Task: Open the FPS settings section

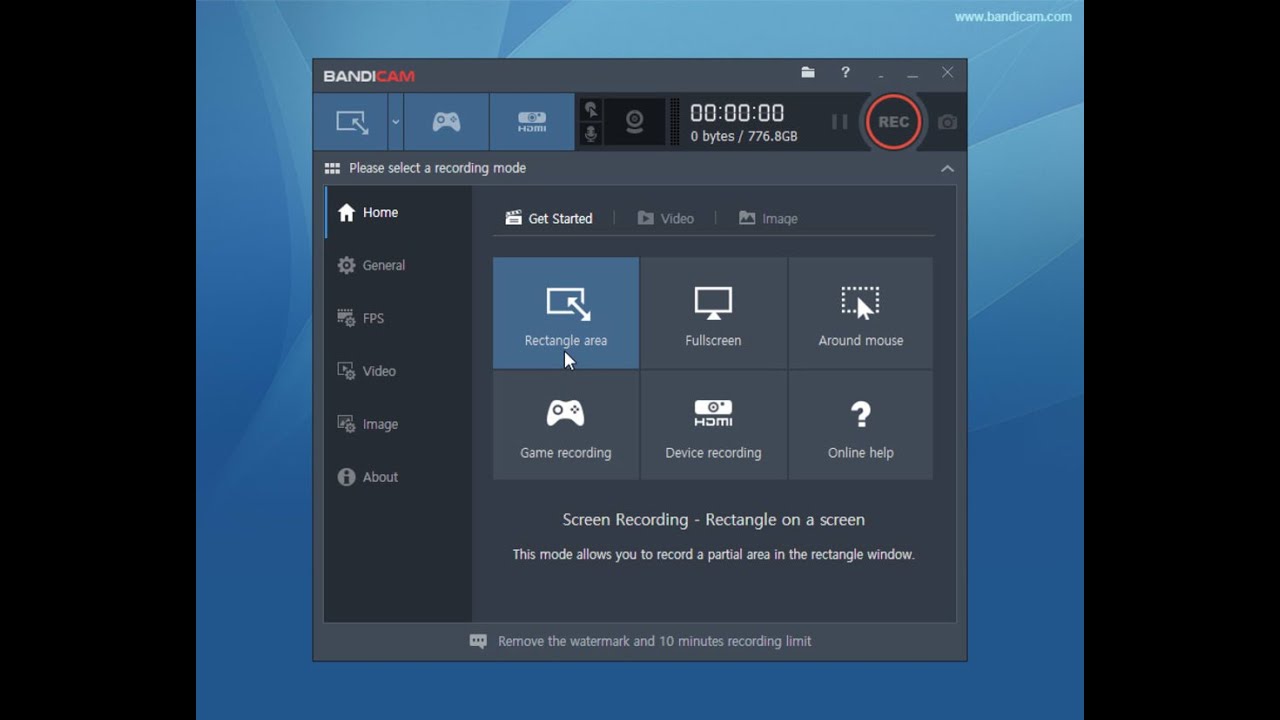Action: coord(398,318)
